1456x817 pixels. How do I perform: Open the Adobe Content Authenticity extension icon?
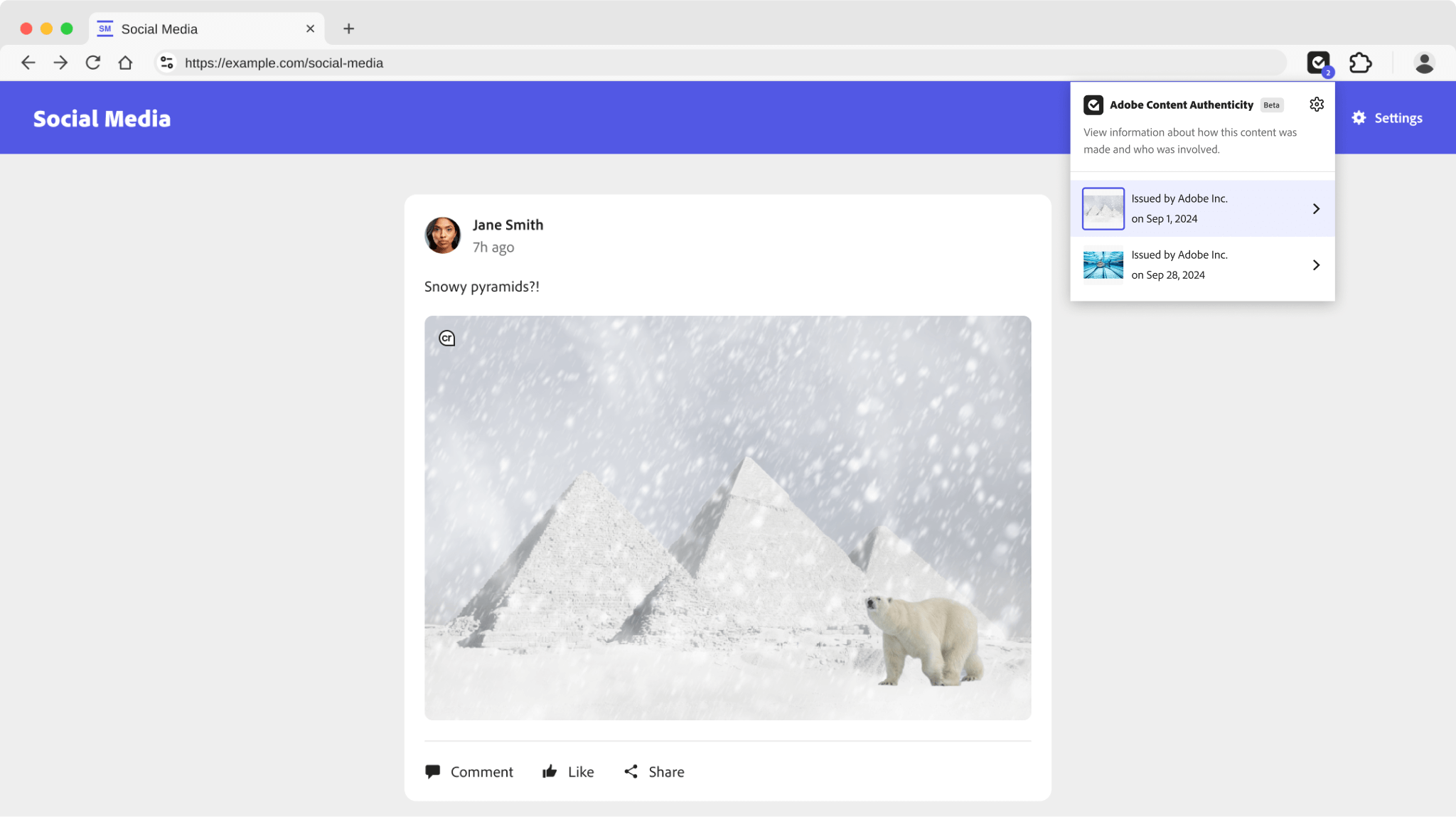1318,63
